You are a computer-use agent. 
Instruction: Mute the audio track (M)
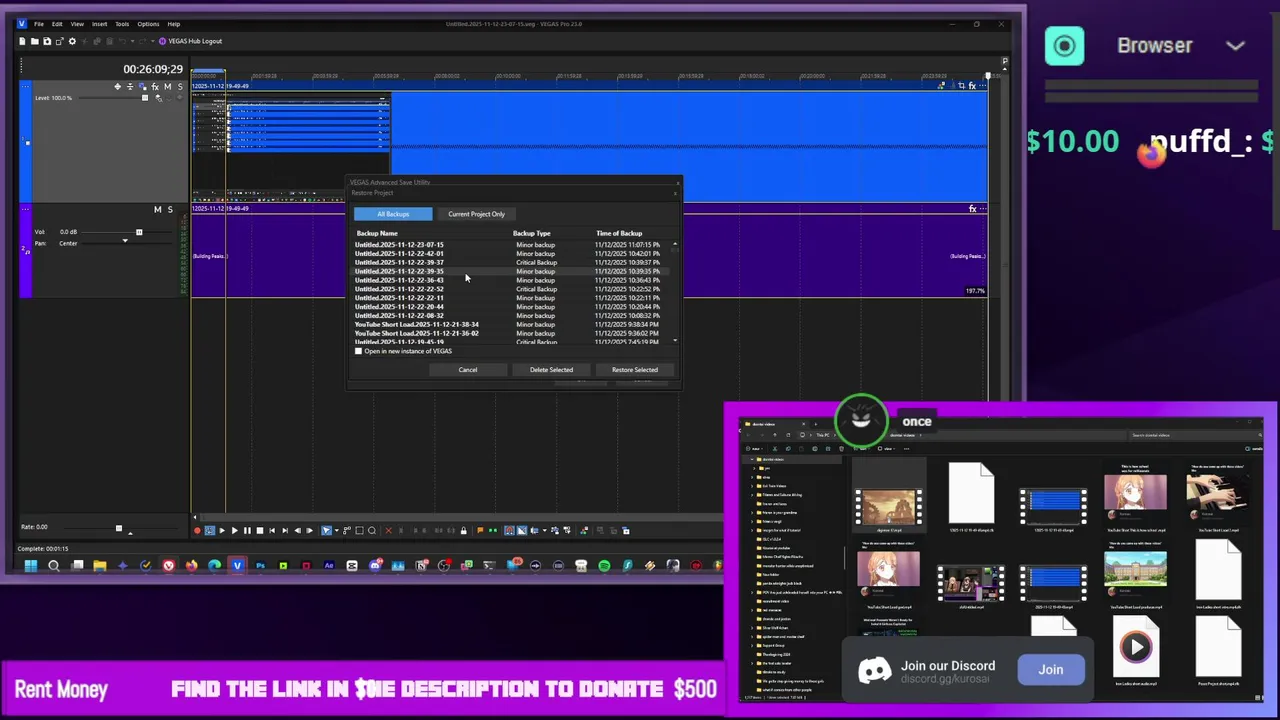point(157,209)
